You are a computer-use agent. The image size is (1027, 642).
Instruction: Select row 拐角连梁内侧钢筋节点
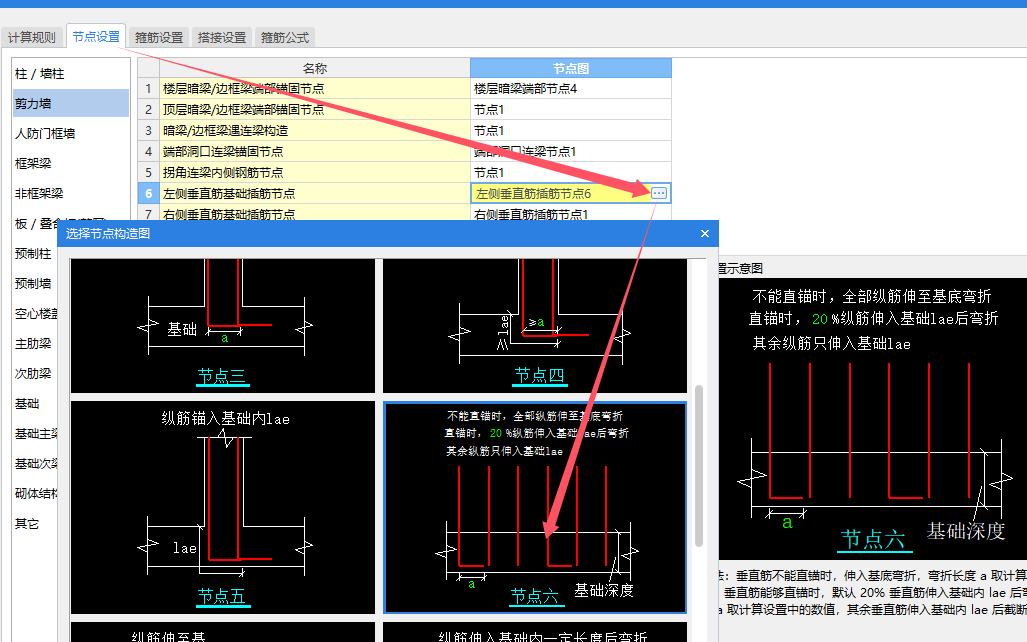coord(315,172)
